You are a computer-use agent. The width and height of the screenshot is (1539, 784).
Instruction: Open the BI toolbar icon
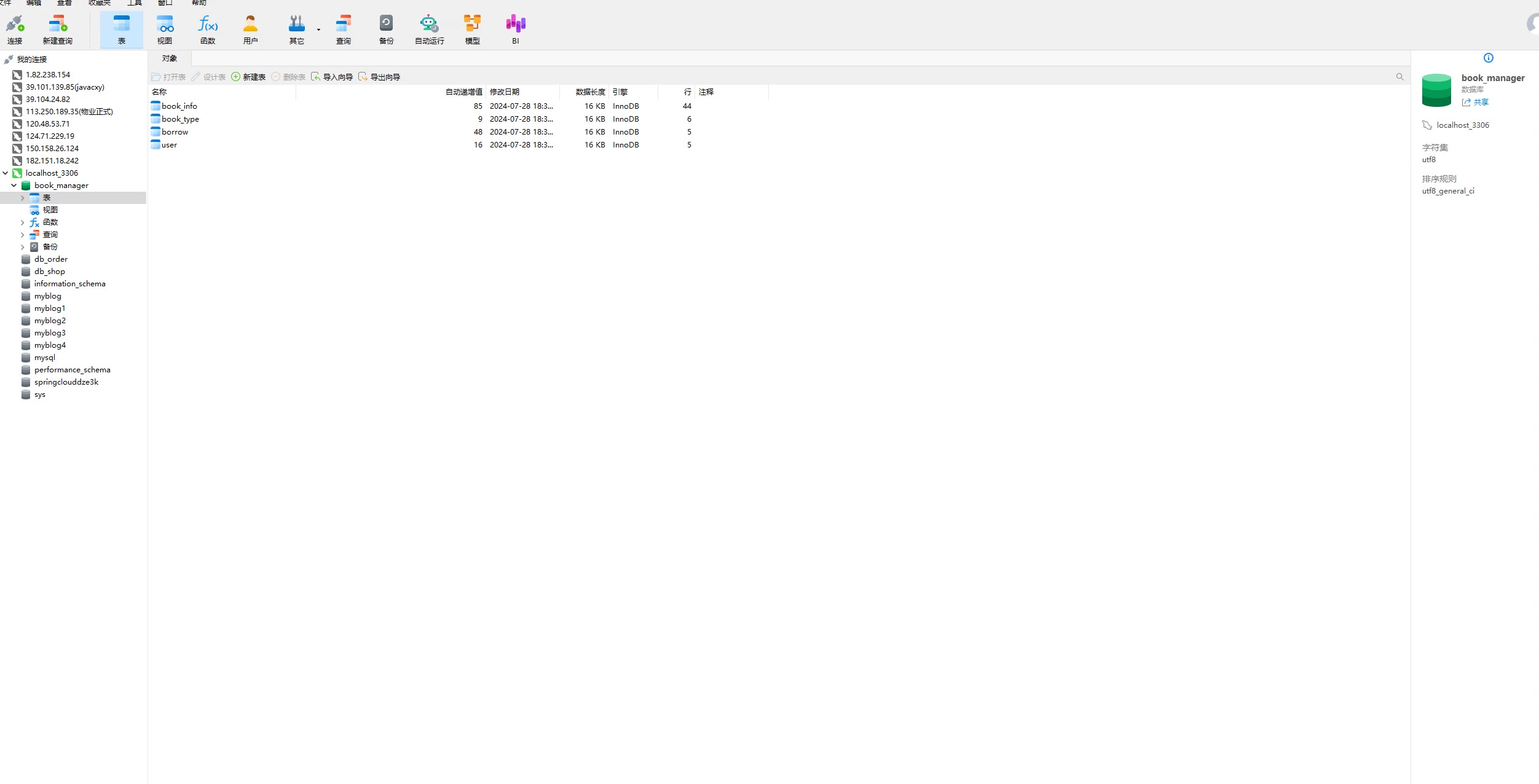(x=516, y=29)
